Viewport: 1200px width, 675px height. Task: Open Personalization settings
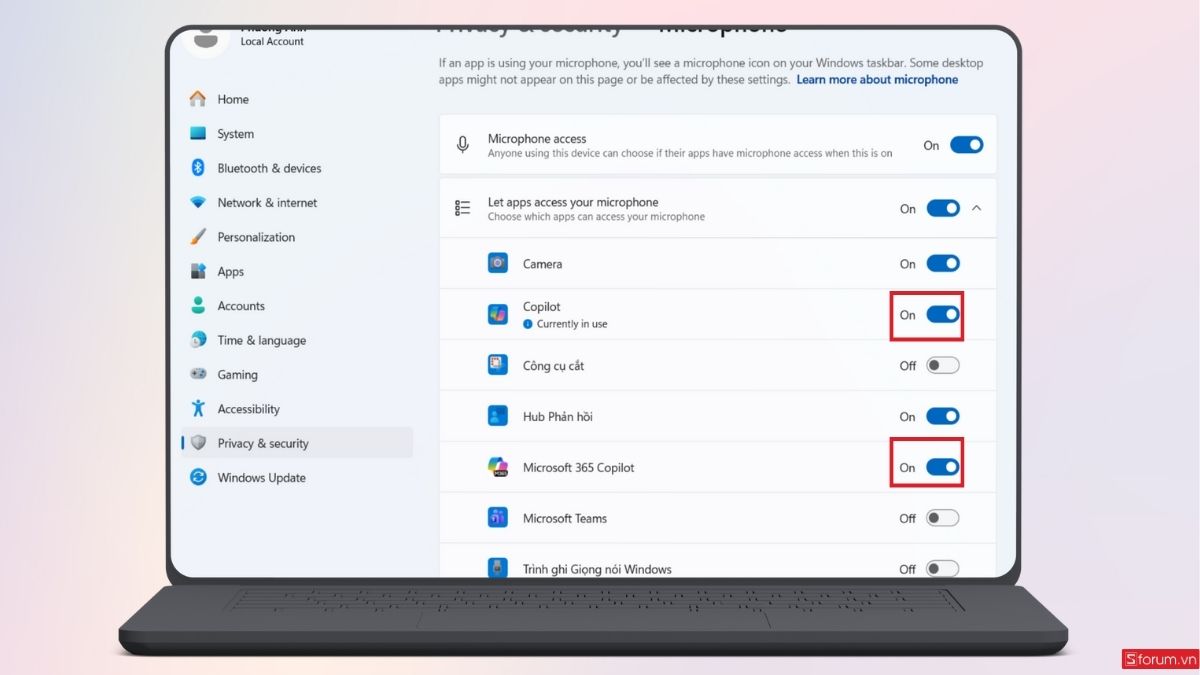[296, 237]
